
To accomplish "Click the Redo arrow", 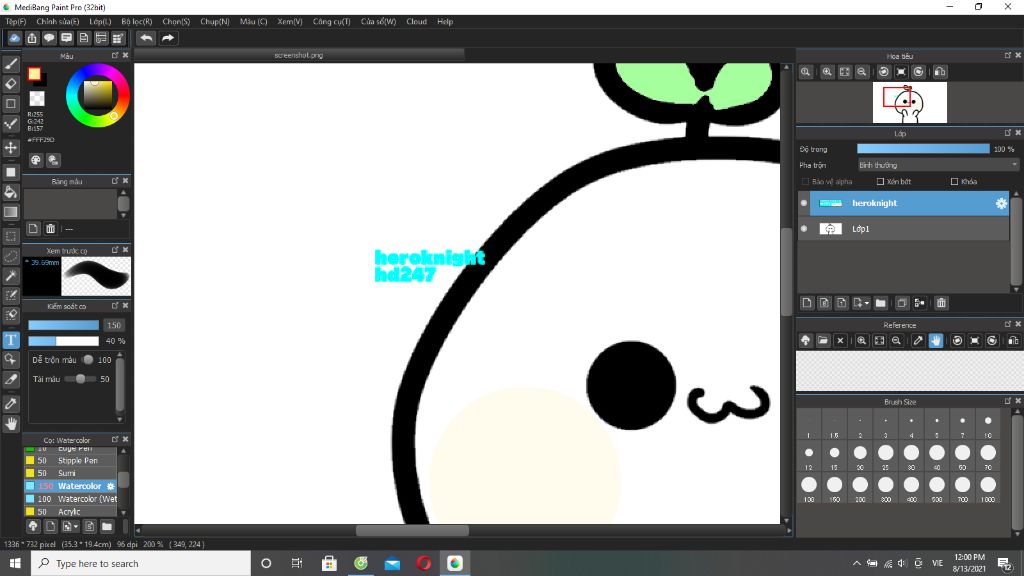I will coord(168,38).
